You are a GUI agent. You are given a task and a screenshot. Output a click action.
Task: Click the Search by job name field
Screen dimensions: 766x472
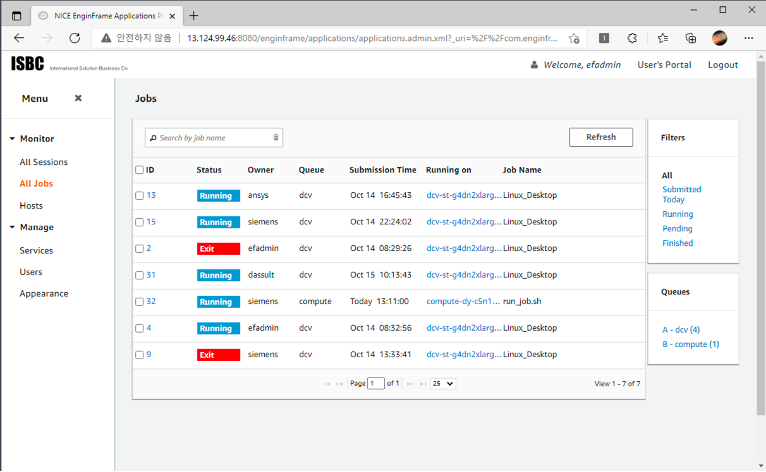pos(214,138)
